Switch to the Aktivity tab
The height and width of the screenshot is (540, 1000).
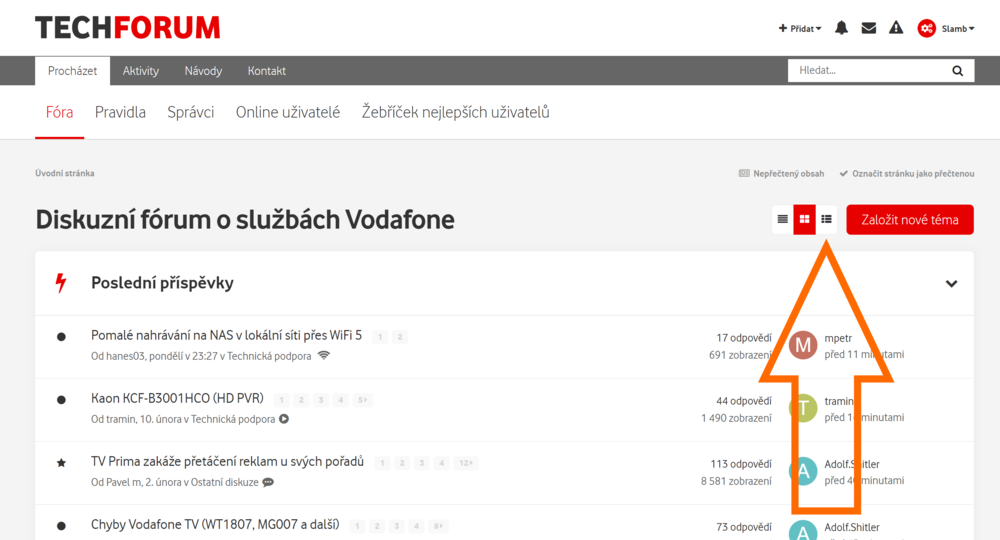[x=141, y=71]
